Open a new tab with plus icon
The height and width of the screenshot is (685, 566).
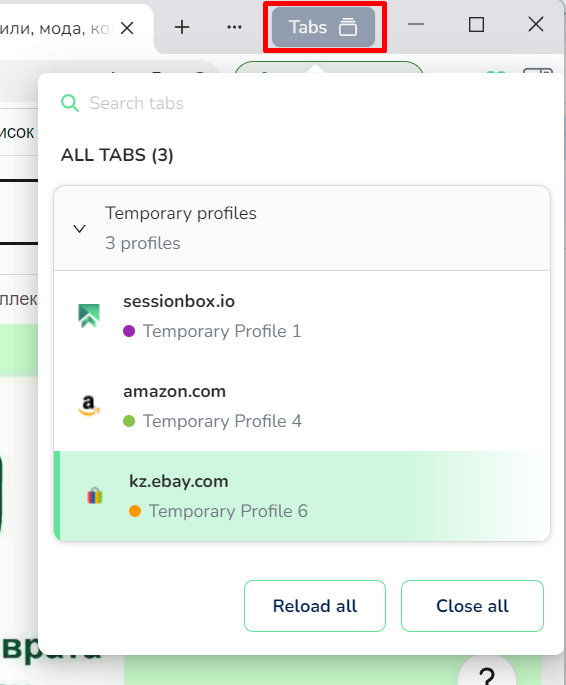[x=182, y=28]
